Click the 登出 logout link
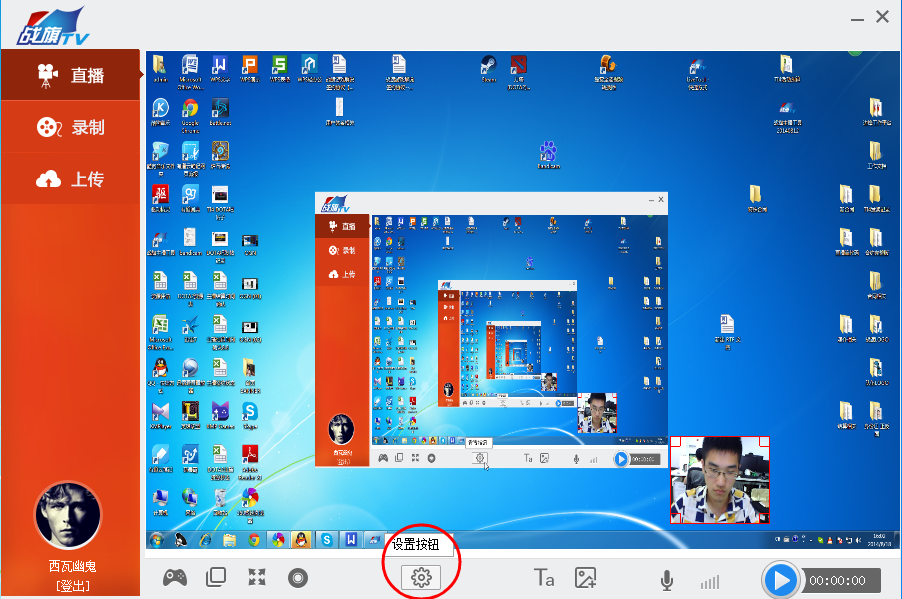 [x=72, y=586]
